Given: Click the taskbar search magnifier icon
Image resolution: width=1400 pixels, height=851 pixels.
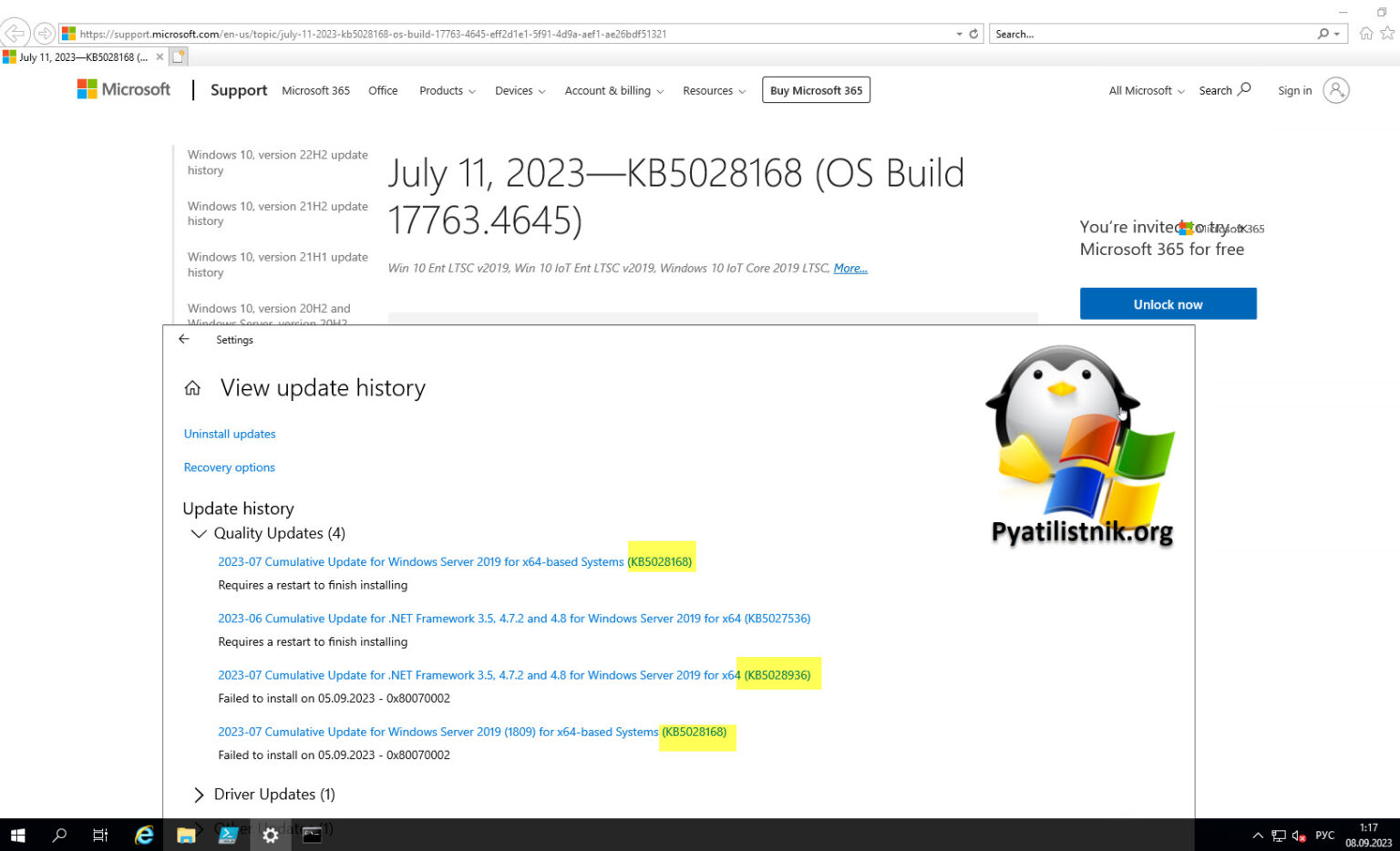Looking at the screenshot, I should [x=59, y=835].
